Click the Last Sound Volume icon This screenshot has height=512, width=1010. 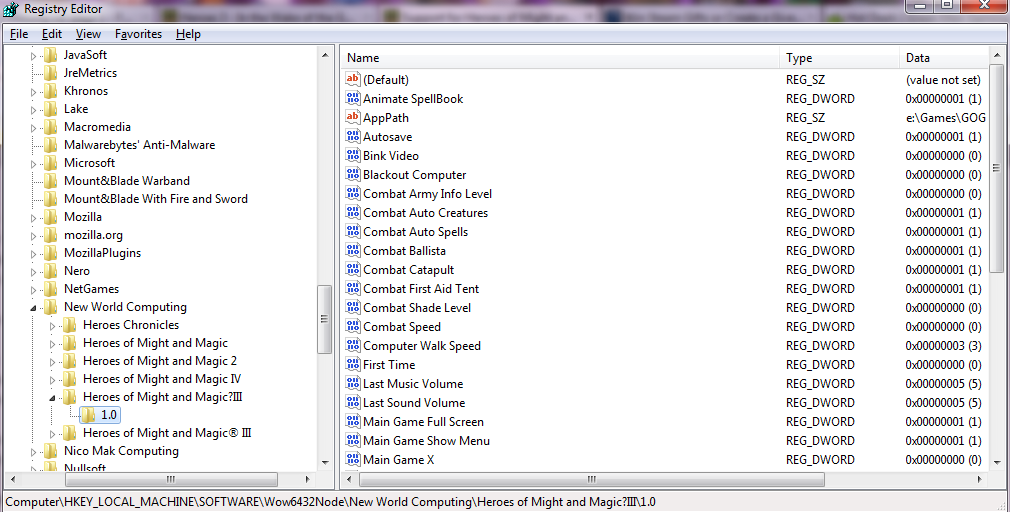(352, 403)
